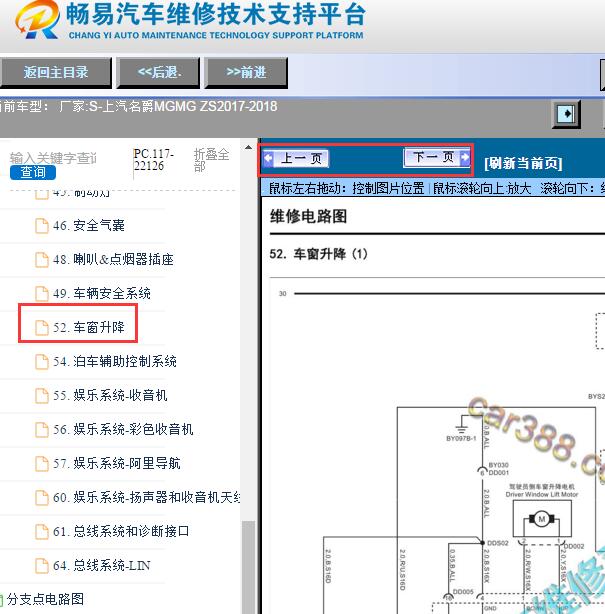This screenshot has height=614, width=605.
Task: Focus the keyword search input field
Action: (53, 158)
